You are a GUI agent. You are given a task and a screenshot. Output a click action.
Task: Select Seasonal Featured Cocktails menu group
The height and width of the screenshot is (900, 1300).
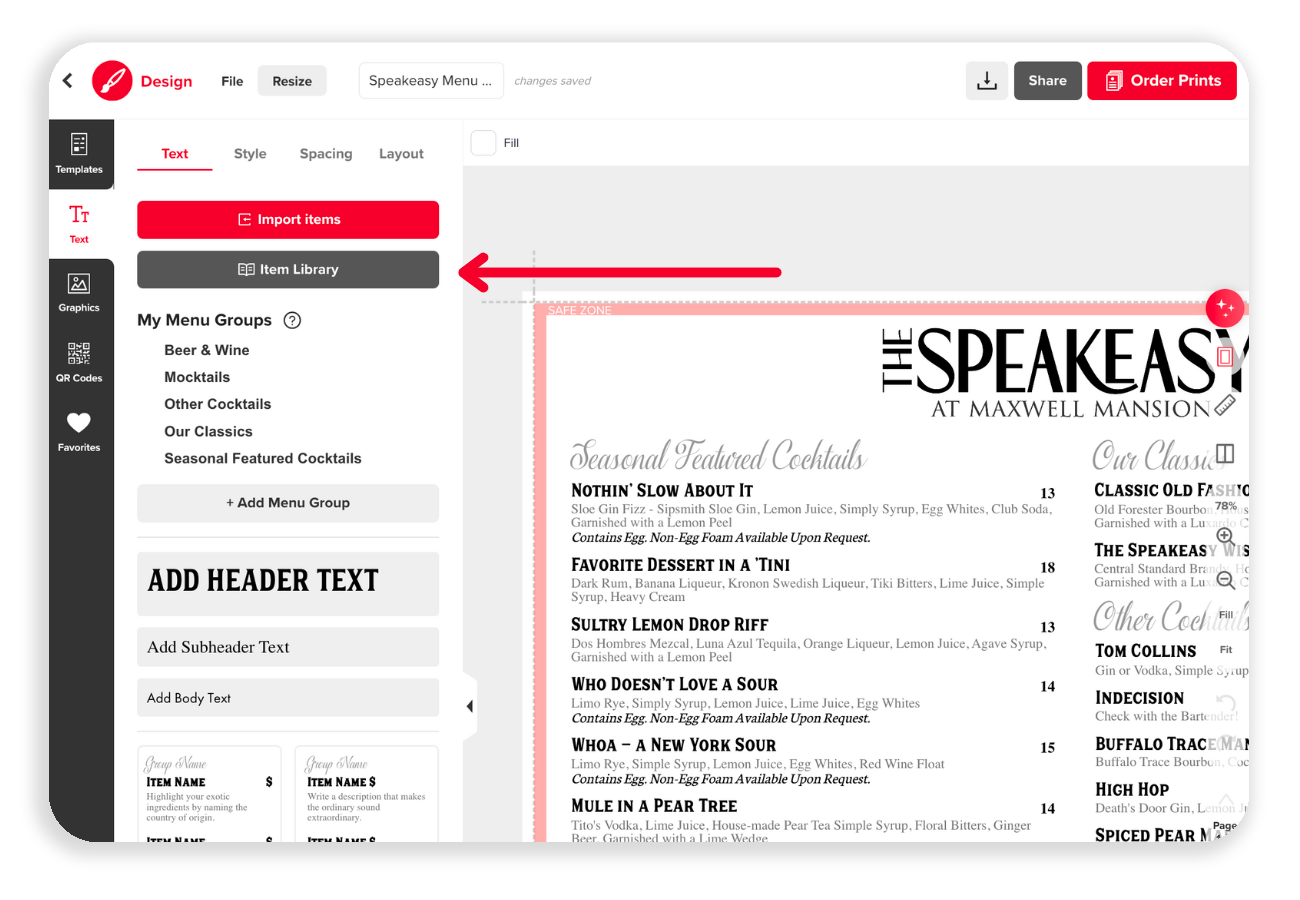point(263,458)
